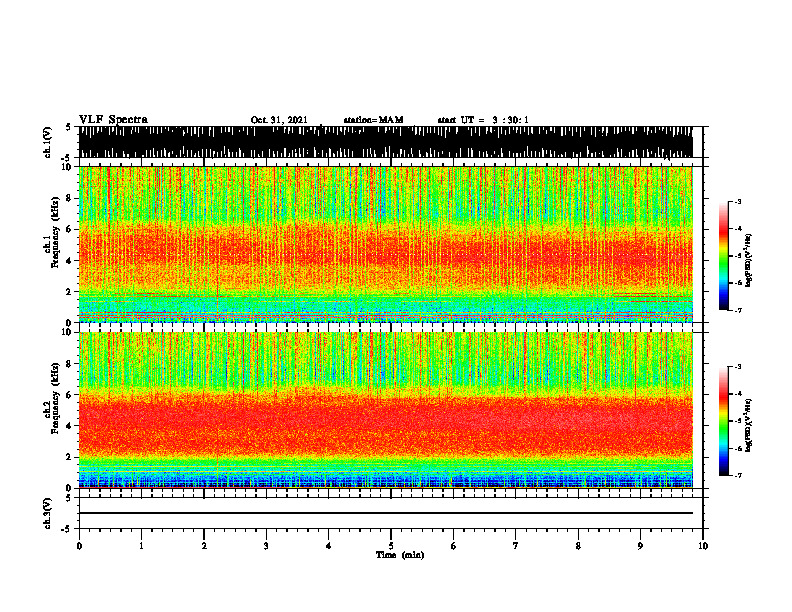Select time axis tick label 9
Screen dimensions: 792x612
tap(640, 546)
